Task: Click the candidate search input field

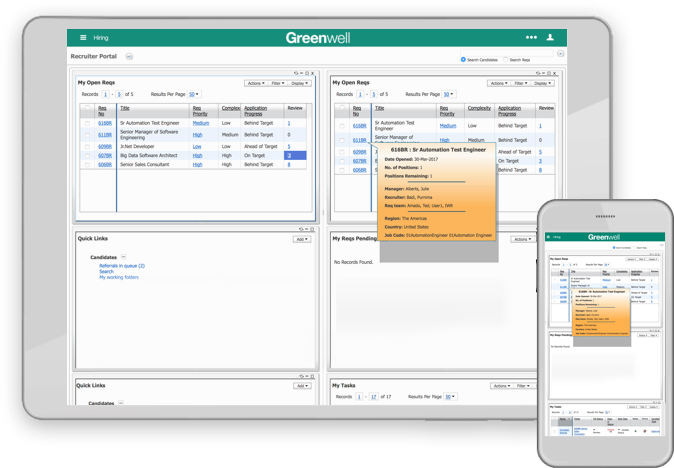Action: point(507,53)
